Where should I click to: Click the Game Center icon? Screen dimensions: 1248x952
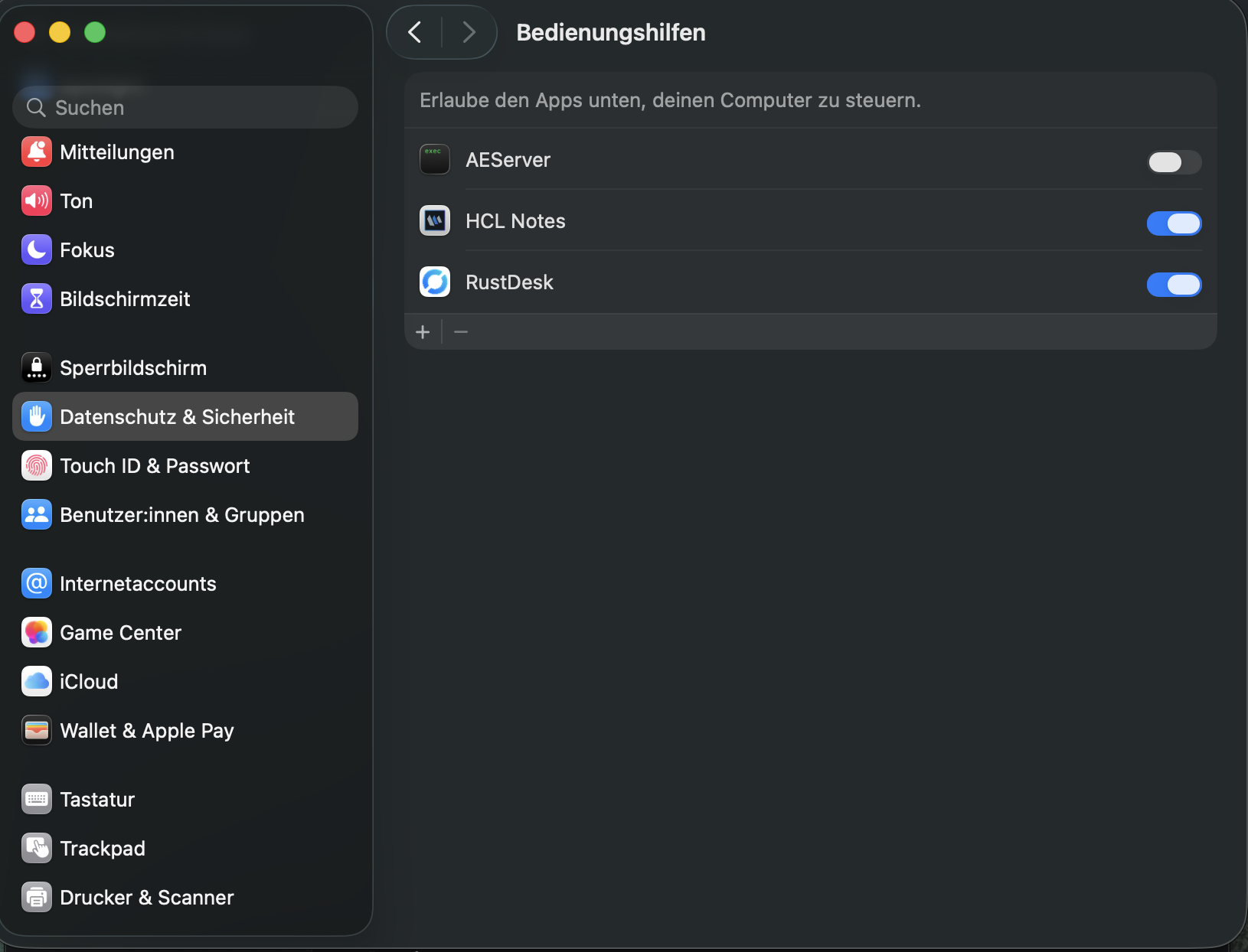tap(37, 633)
